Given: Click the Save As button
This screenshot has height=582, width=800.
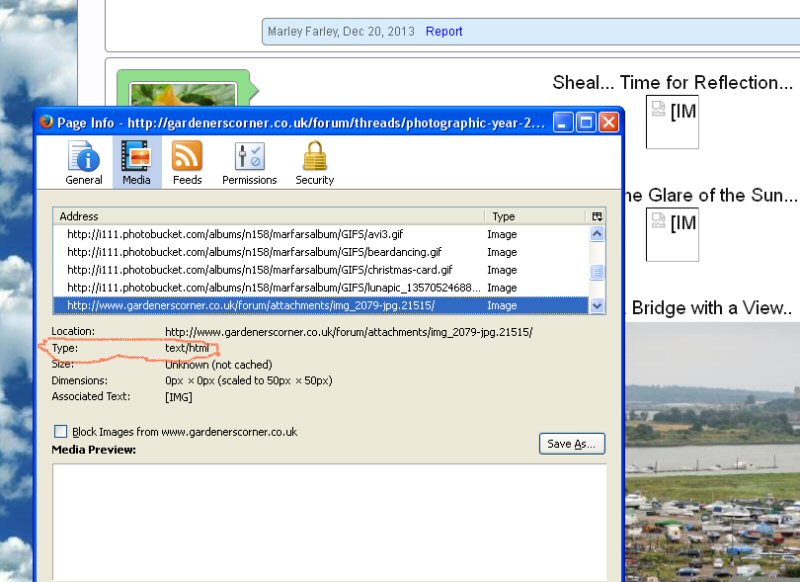Looking at the screenshot, I should point(571,444).
